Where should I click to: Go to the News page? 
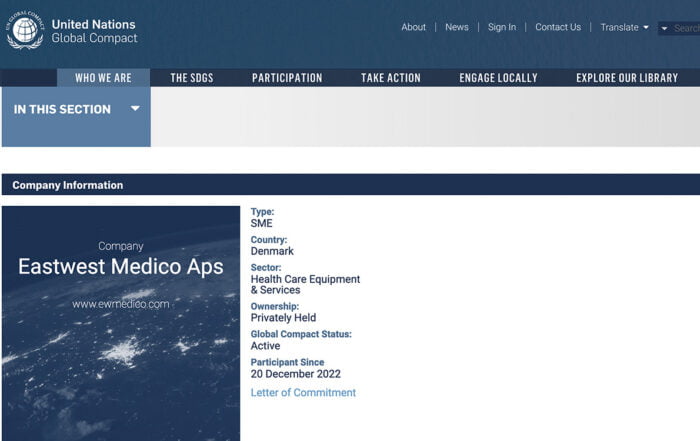coord(457,27)
